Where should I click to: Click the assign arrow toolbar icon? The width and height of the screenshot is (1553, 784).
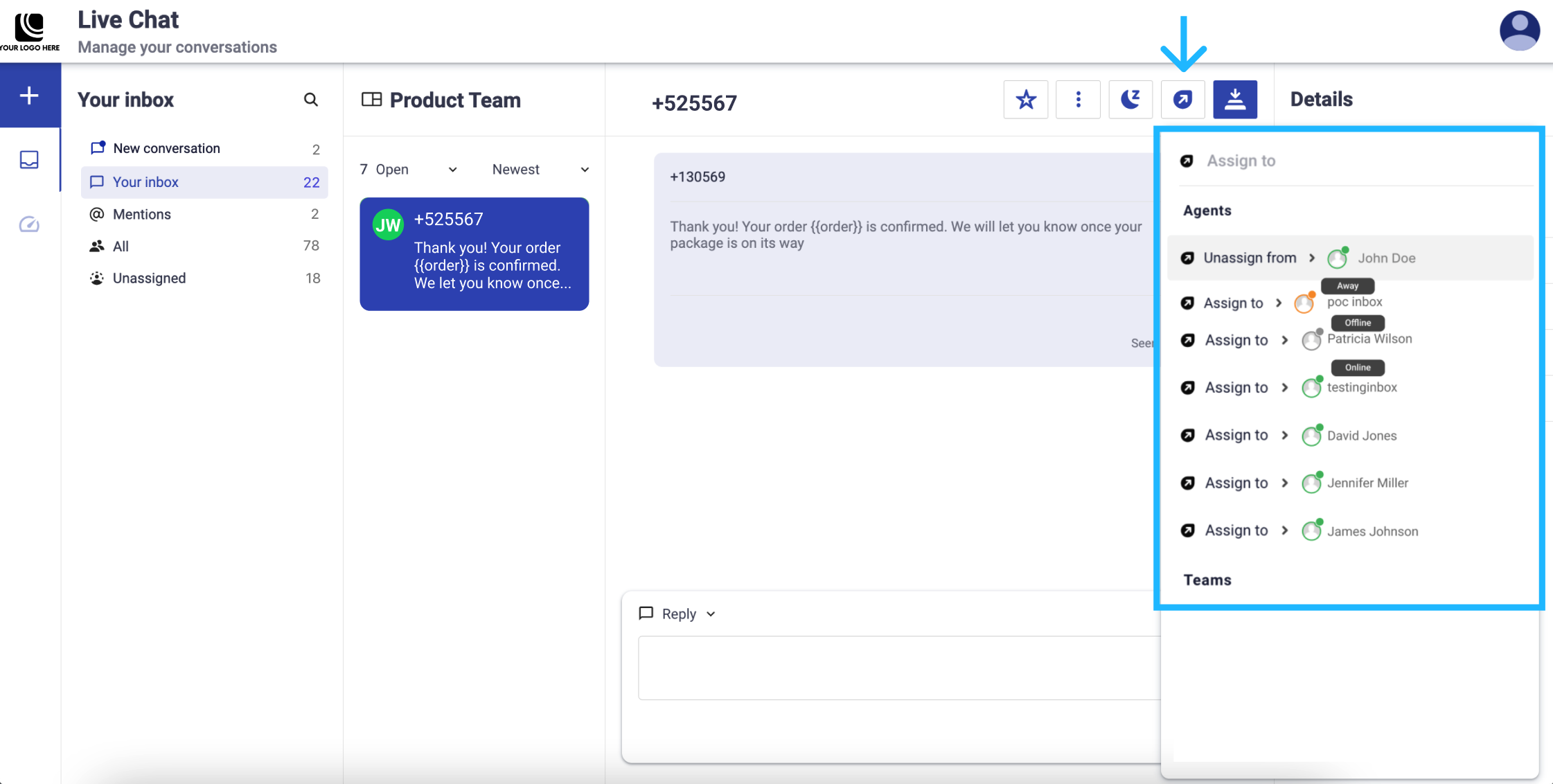(1182, 100)
